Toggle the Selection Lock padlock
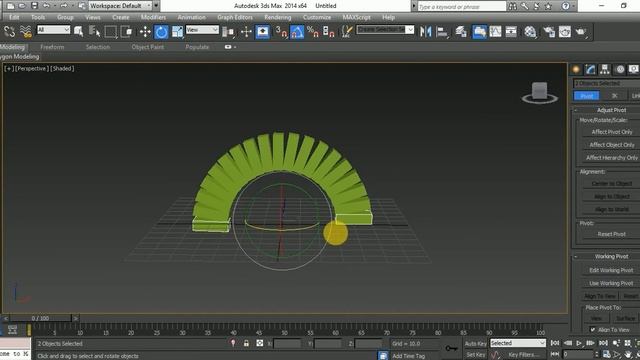The height and width of the screenshot is (360, 640). point(246,343)
